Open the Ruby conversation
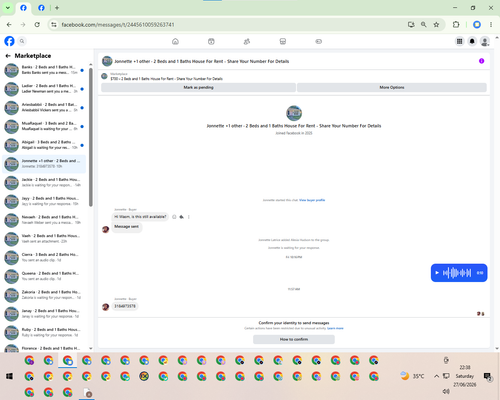 point(44,332)
